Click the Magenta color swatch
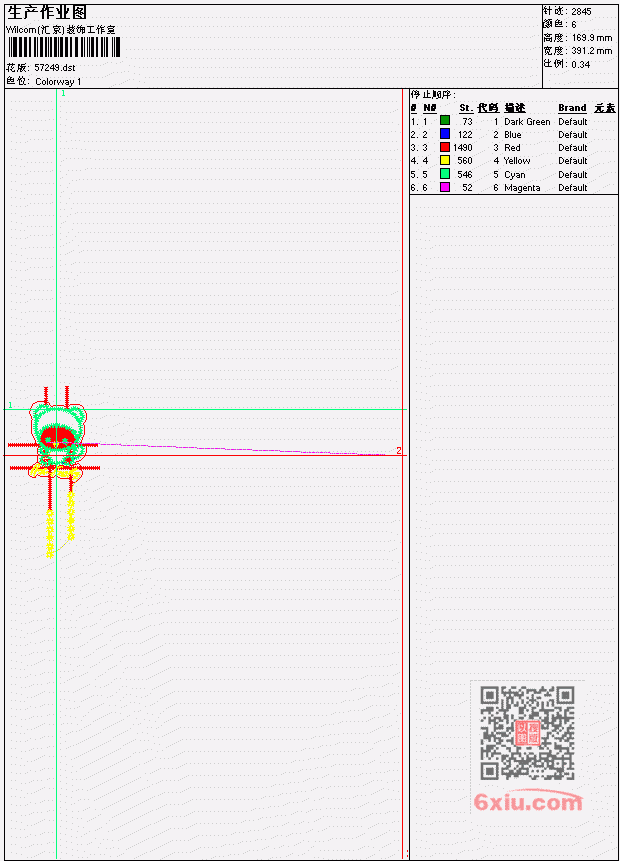Screen dimensions: 620x861 445,187
